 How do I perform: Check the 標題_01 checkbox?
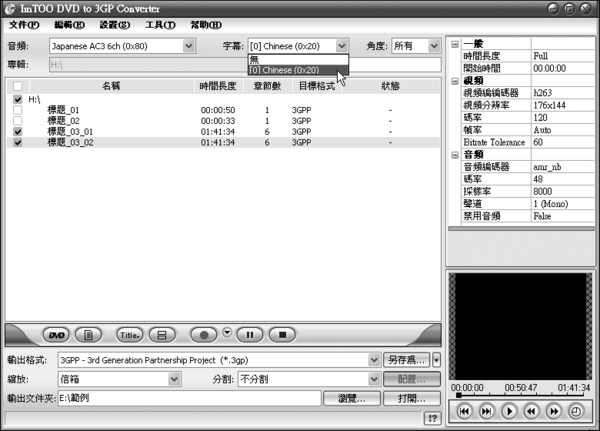coord(18,110)
